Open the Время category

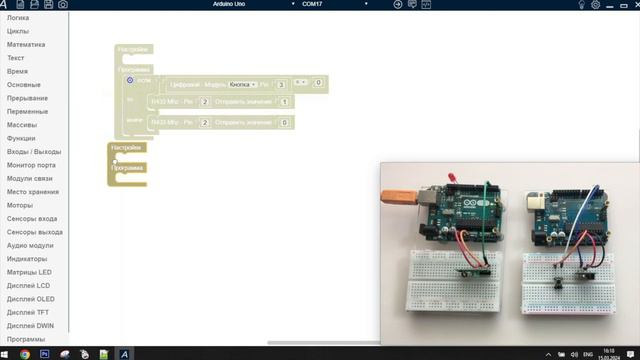[17, 71]
